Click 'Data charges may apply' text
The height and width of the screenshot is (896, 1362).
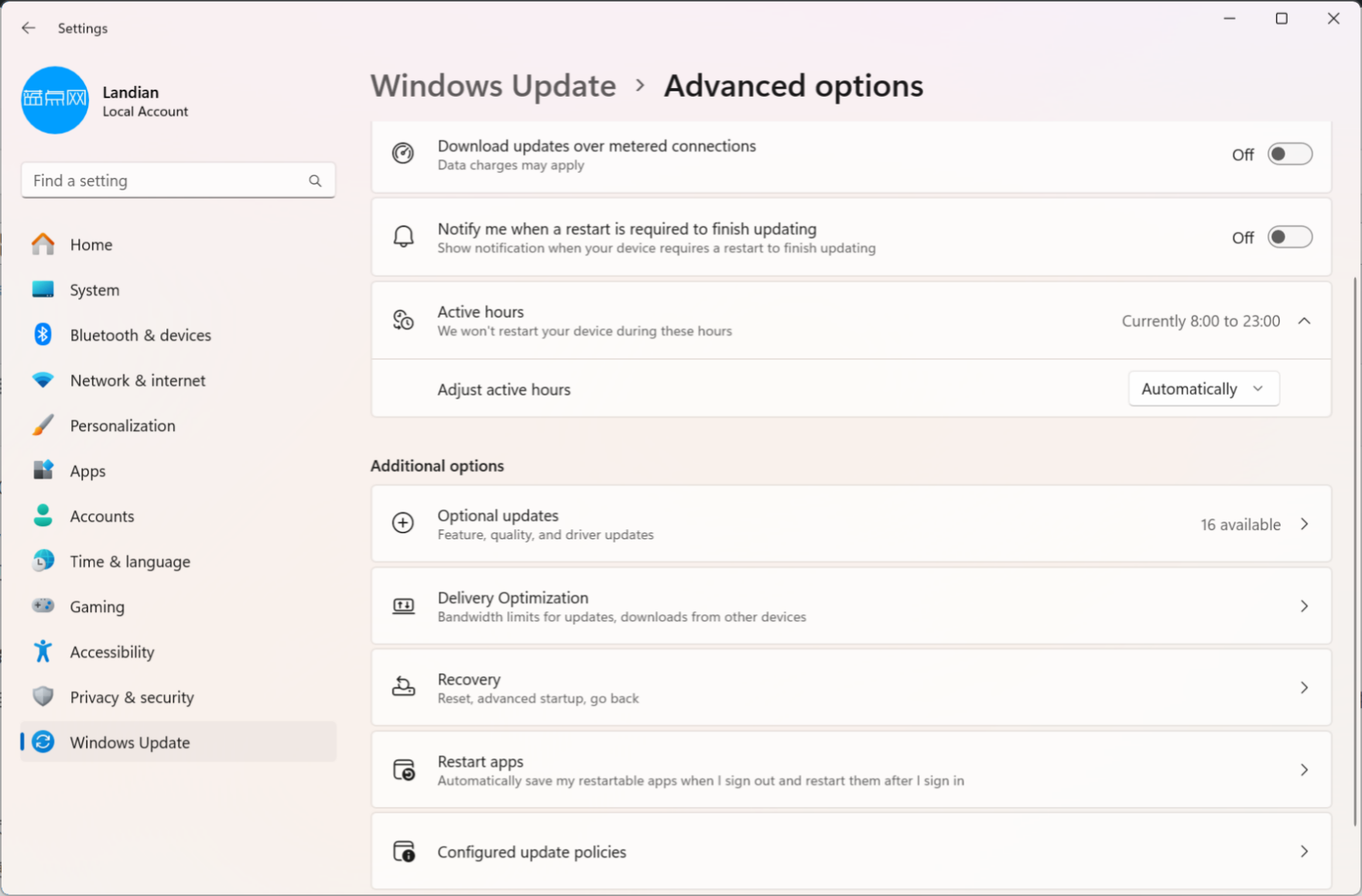tap(511, 165)
